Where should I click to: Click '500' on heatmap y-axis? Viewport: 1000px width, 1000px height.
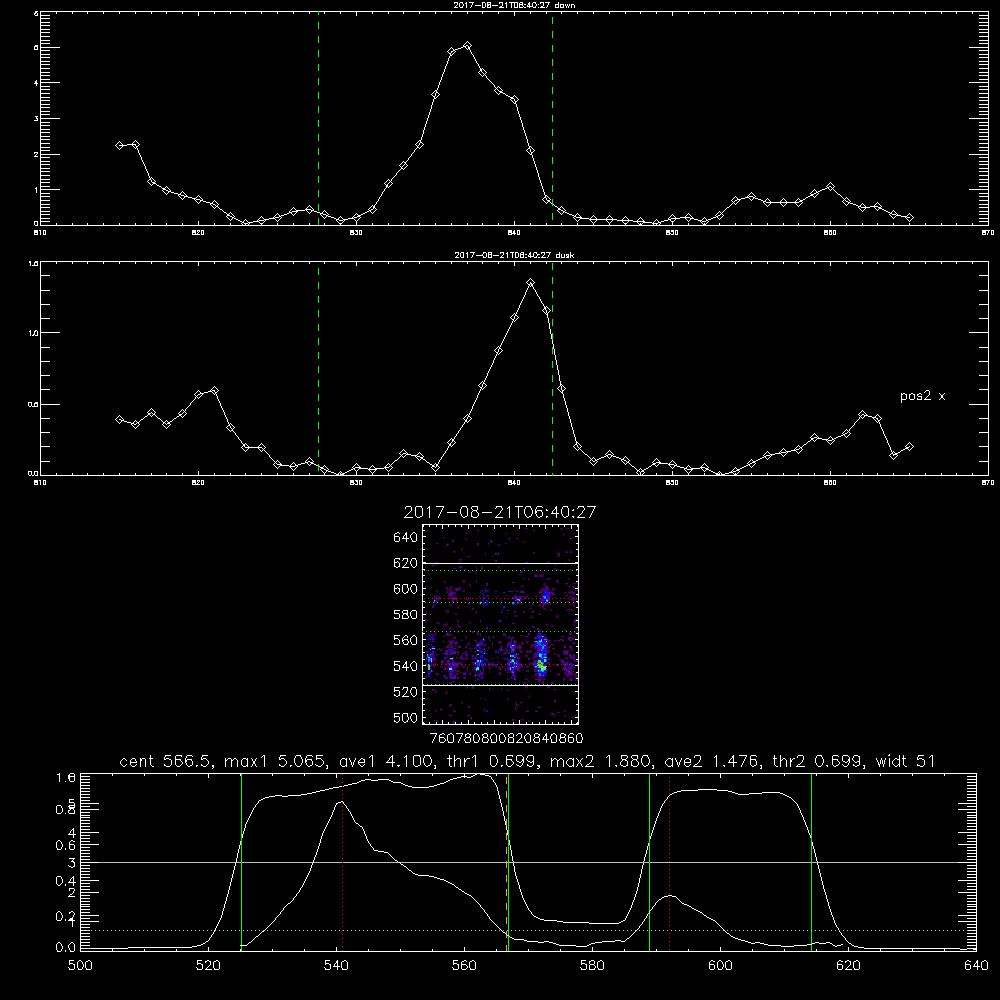point(405,717)
